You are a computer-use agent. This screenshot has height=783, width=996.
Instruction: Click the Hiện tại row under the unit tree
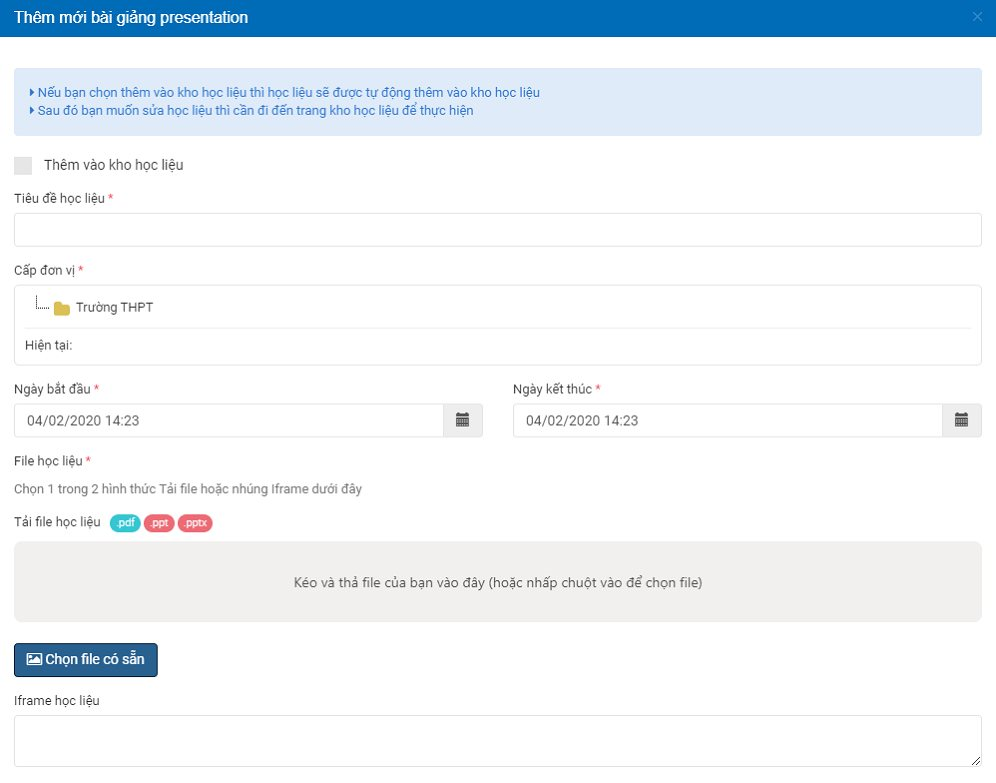tap(49, 346)
